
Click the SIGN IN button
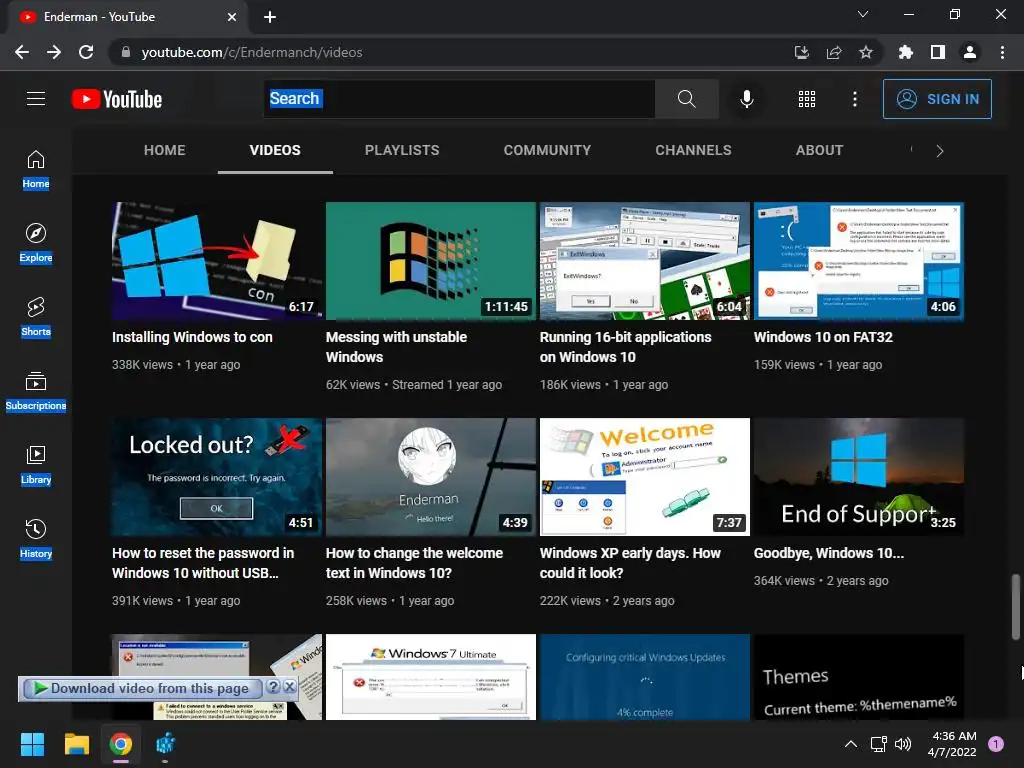point(937,99)
